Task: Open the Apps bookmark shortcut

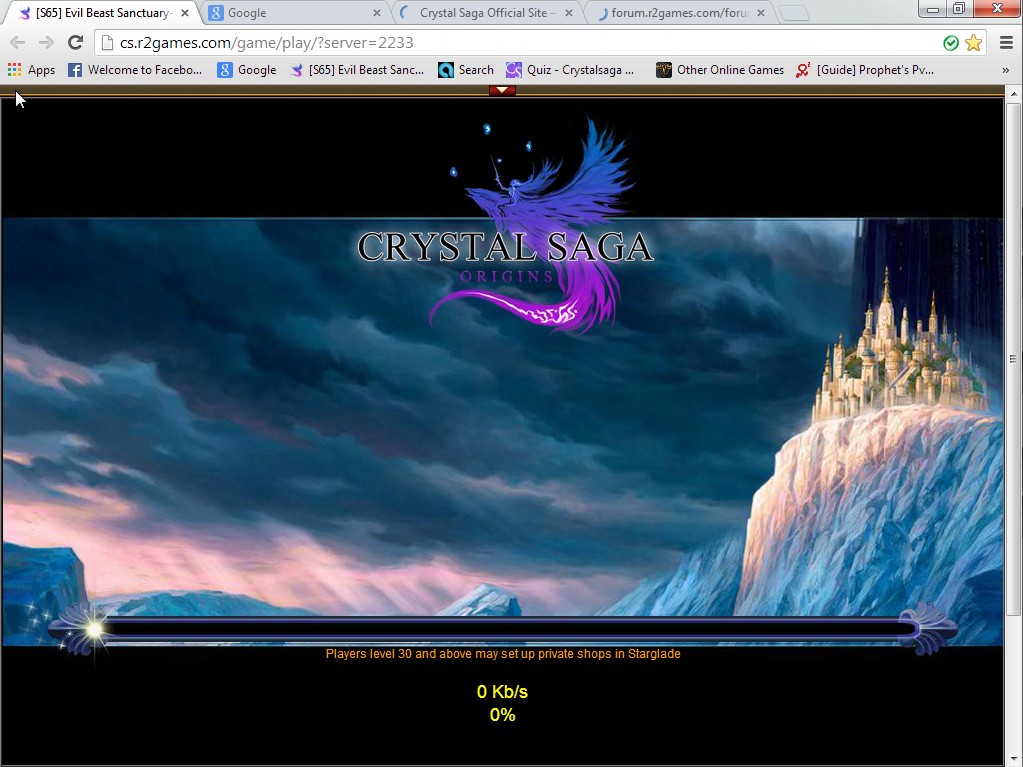Action: click(31, 70)
